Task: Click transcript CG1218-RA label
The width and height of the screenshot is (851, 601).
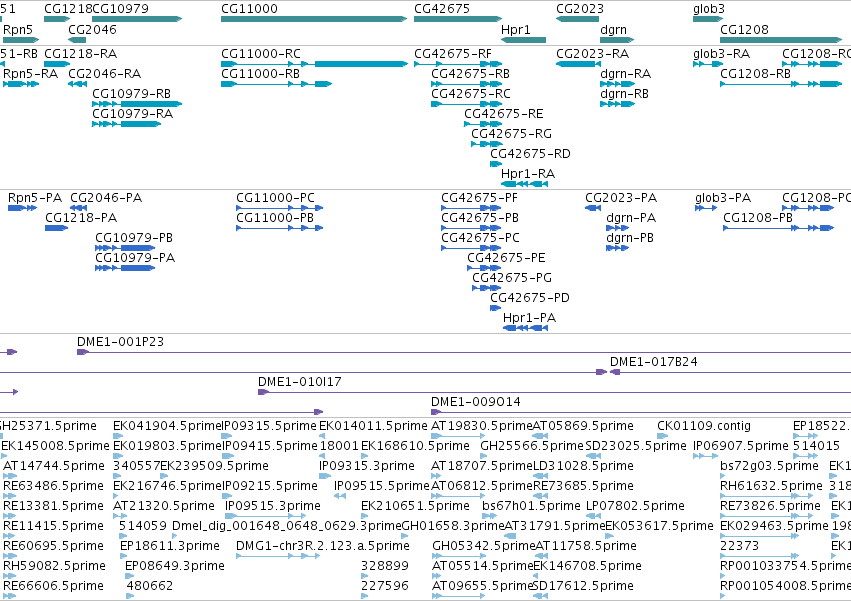Action: [80, 54]
